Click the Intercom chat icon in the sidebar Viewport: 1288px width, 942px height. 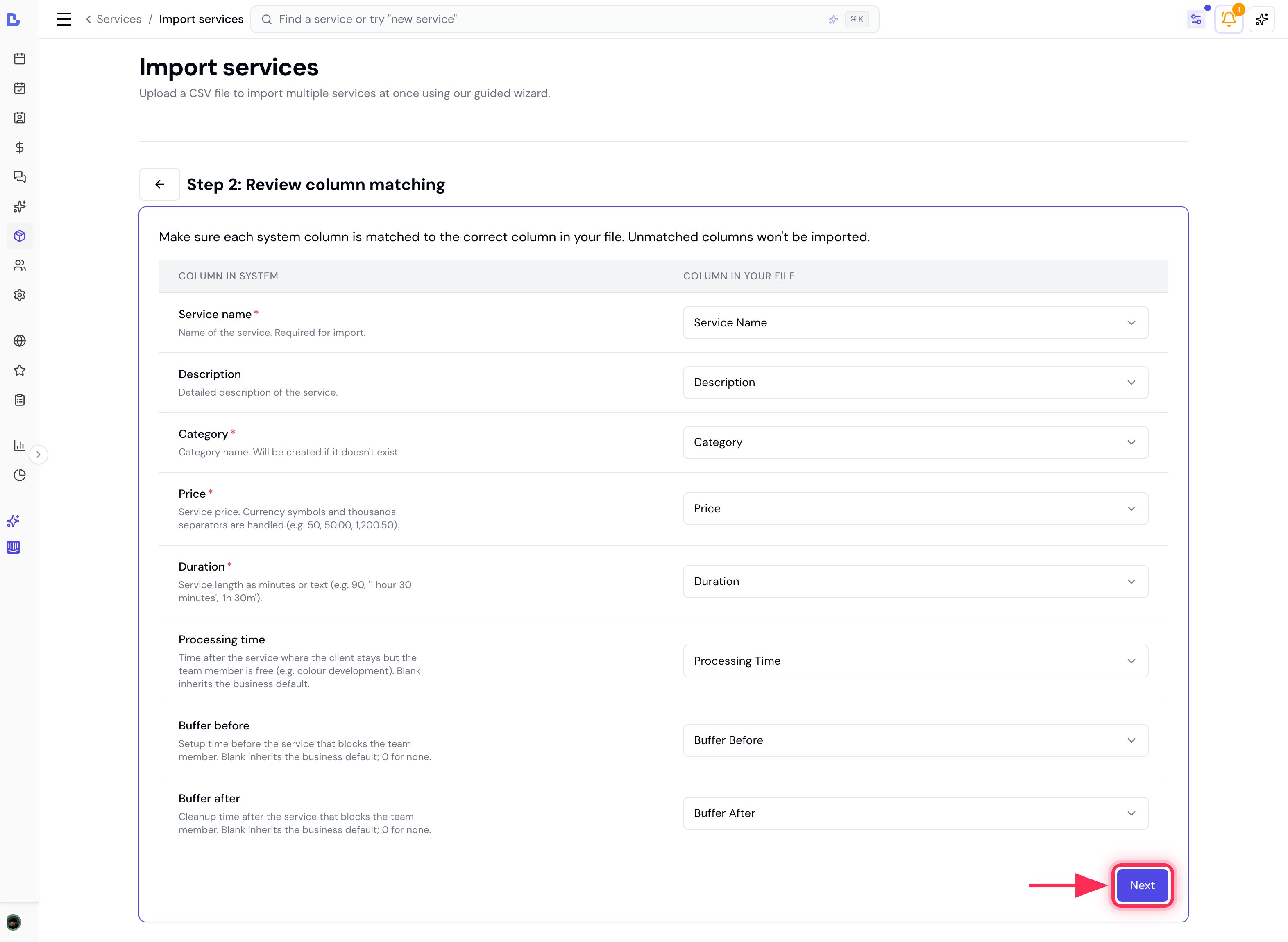point(13,548)
